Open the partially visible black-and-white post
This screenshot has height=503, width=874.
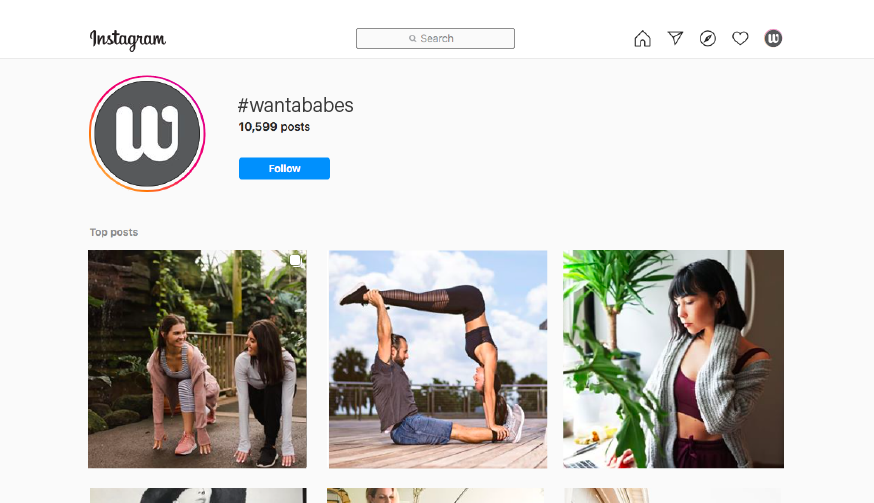click(x=198, y=496)
